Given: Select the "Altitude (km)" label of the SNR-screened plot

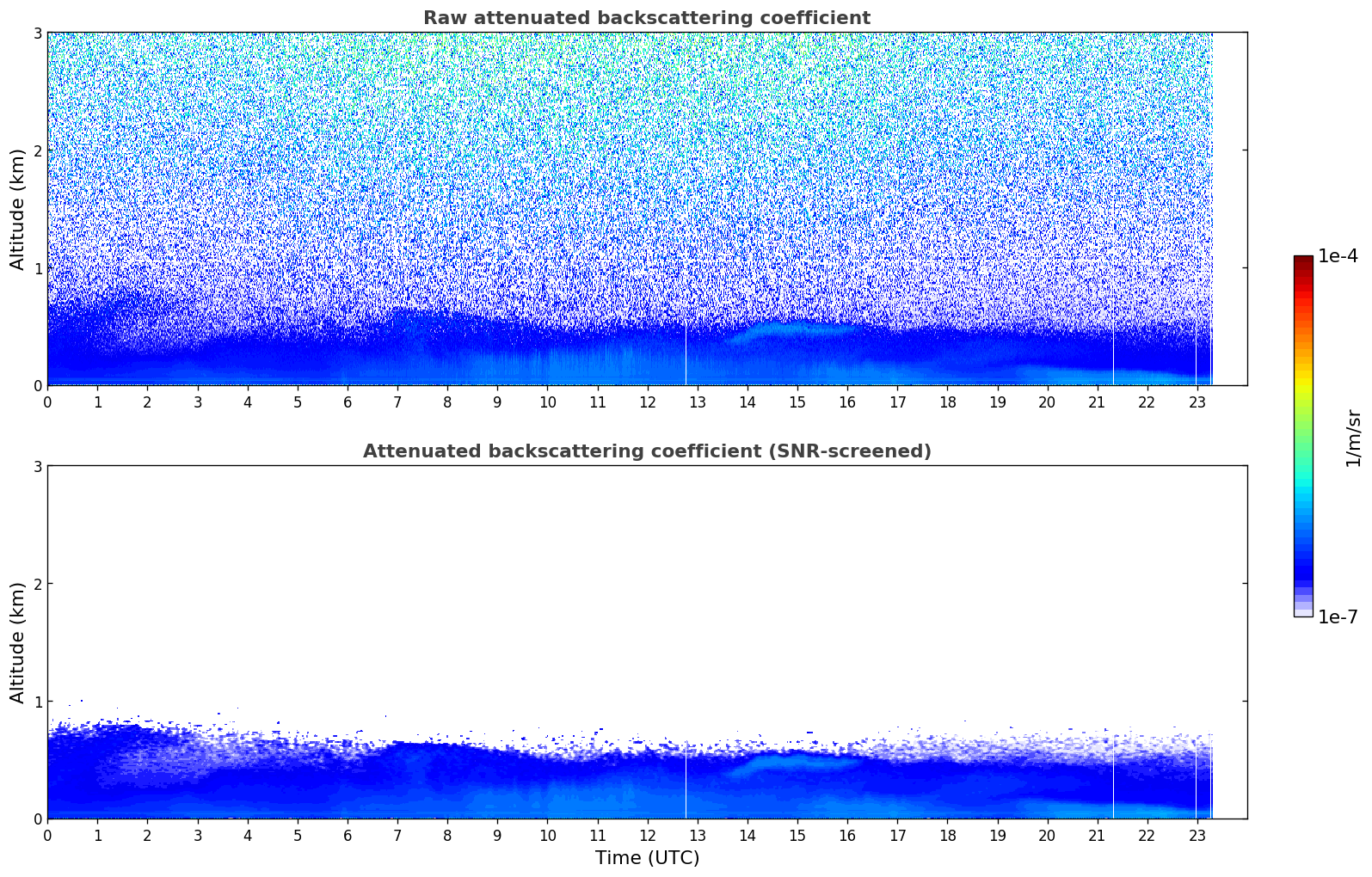Looking at the screenshot, I should [18, 642].
